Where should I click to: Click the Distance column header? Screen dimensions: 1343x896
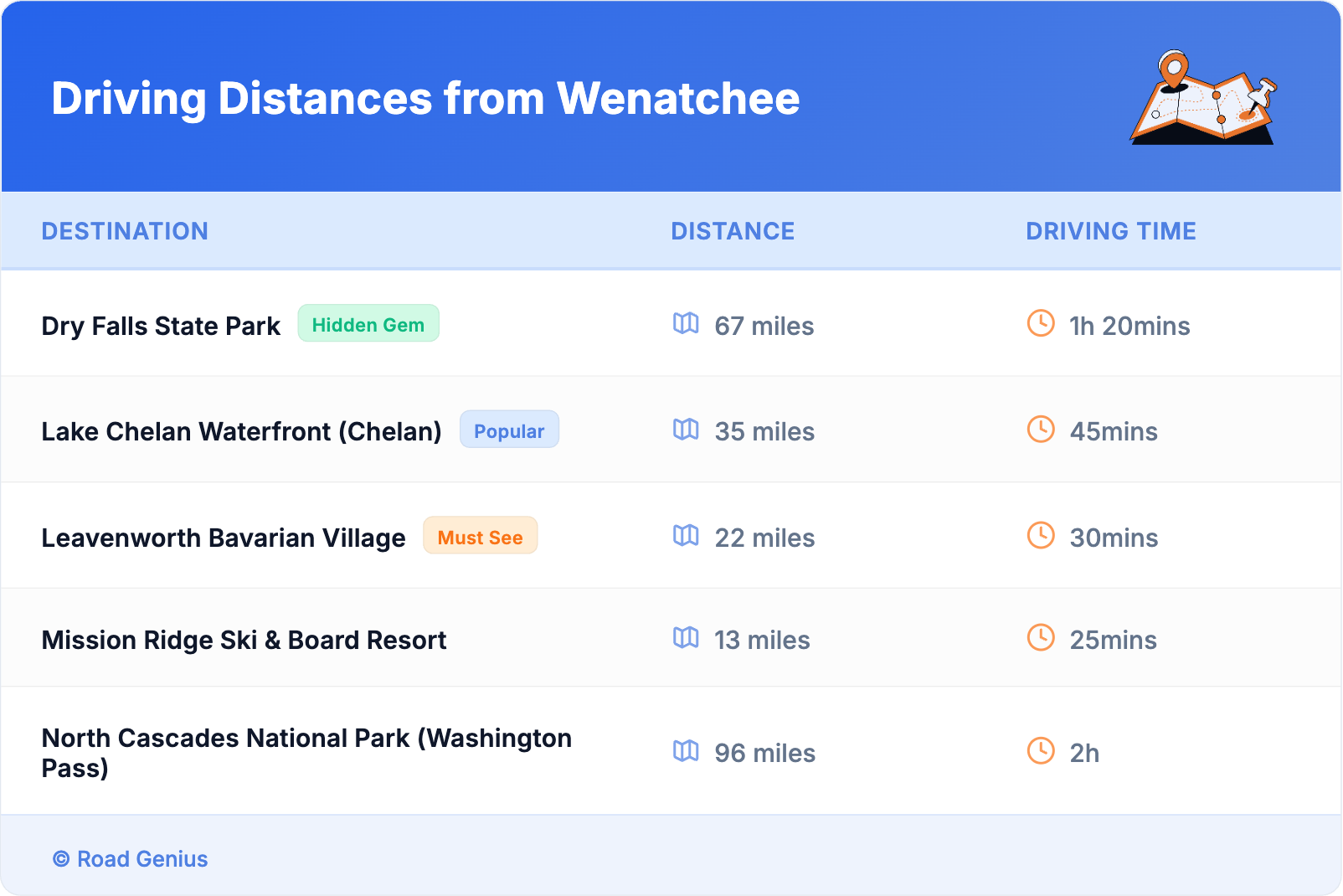coord(733,231)
